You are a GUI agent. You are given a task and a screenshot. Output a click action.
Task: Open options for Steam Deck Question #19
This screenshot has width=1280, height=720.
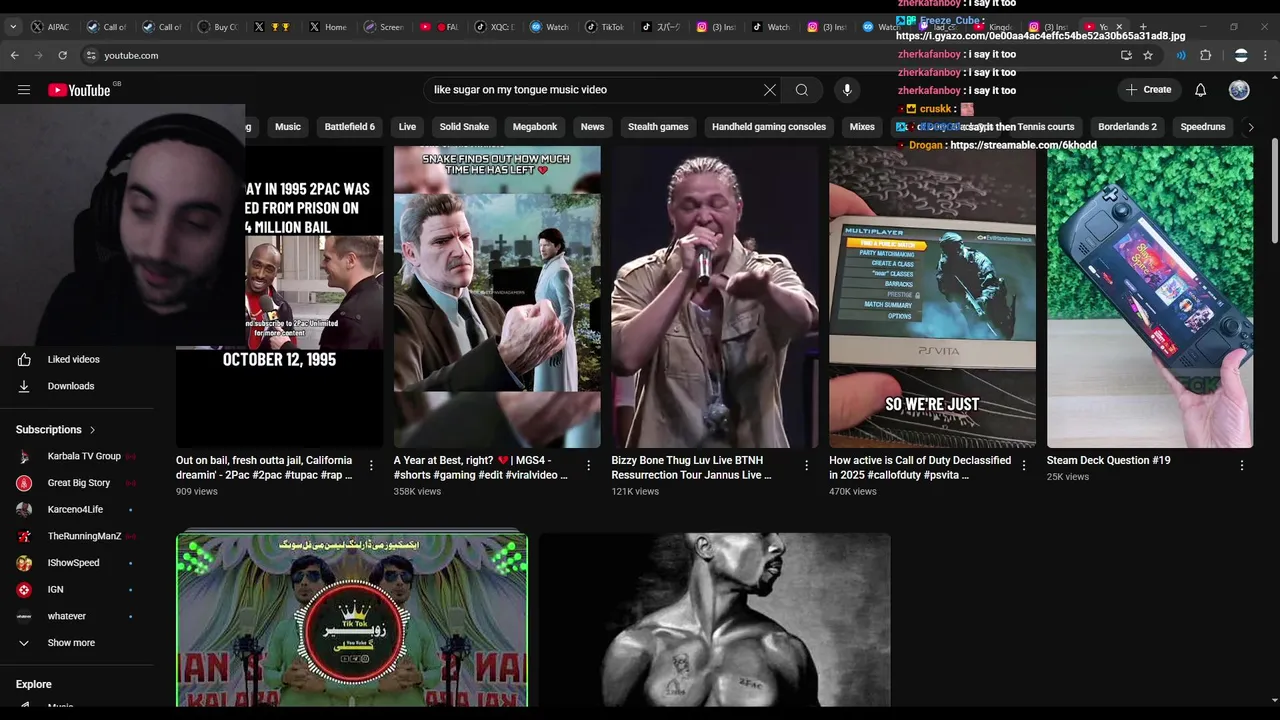(1242, 465)
